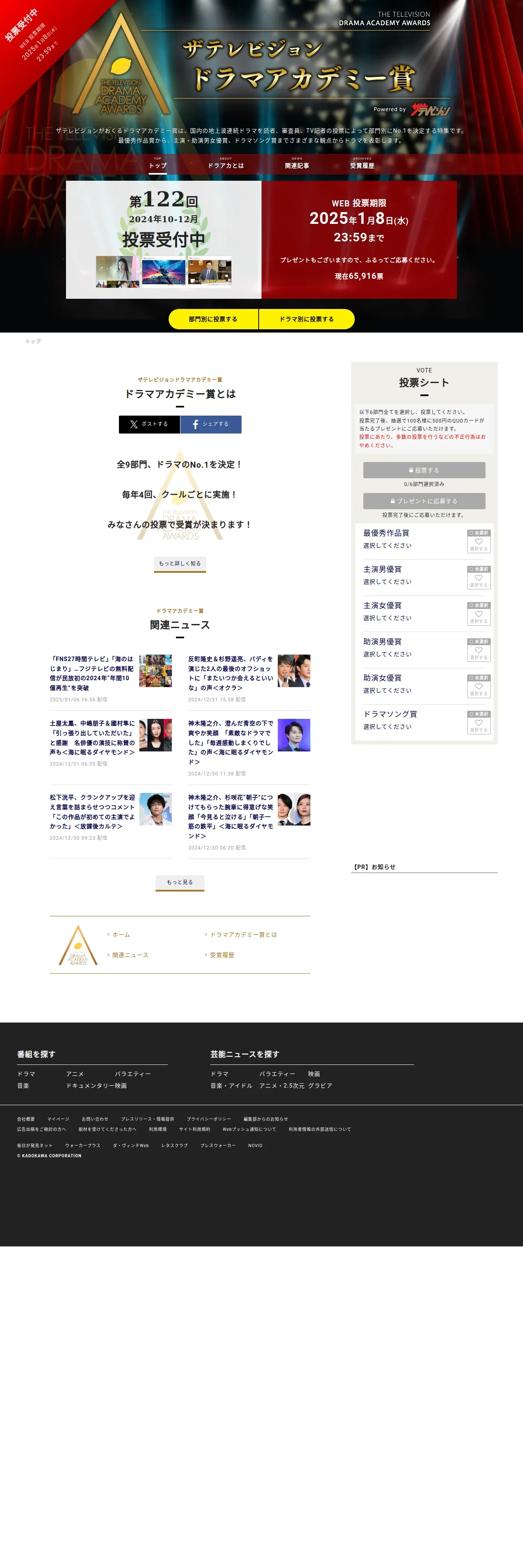Open the 神木隆之介、杉咲花 news article

pos(231,816)
